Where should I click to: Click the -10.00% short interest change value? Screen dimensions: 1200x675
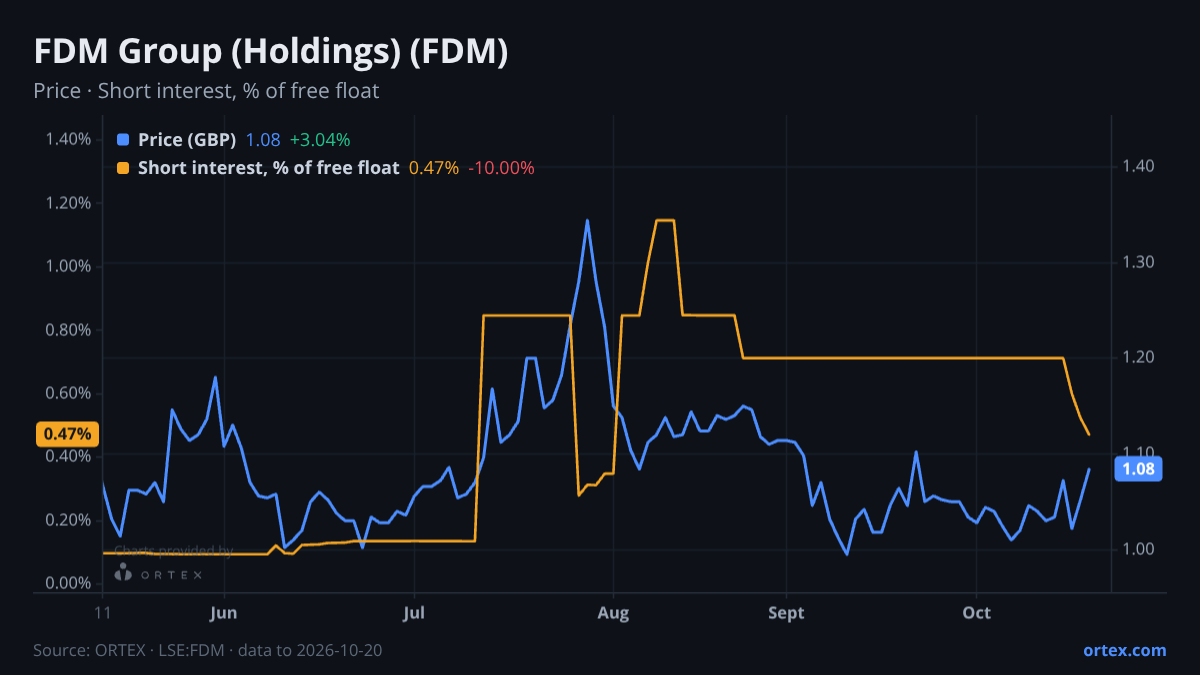502,167
